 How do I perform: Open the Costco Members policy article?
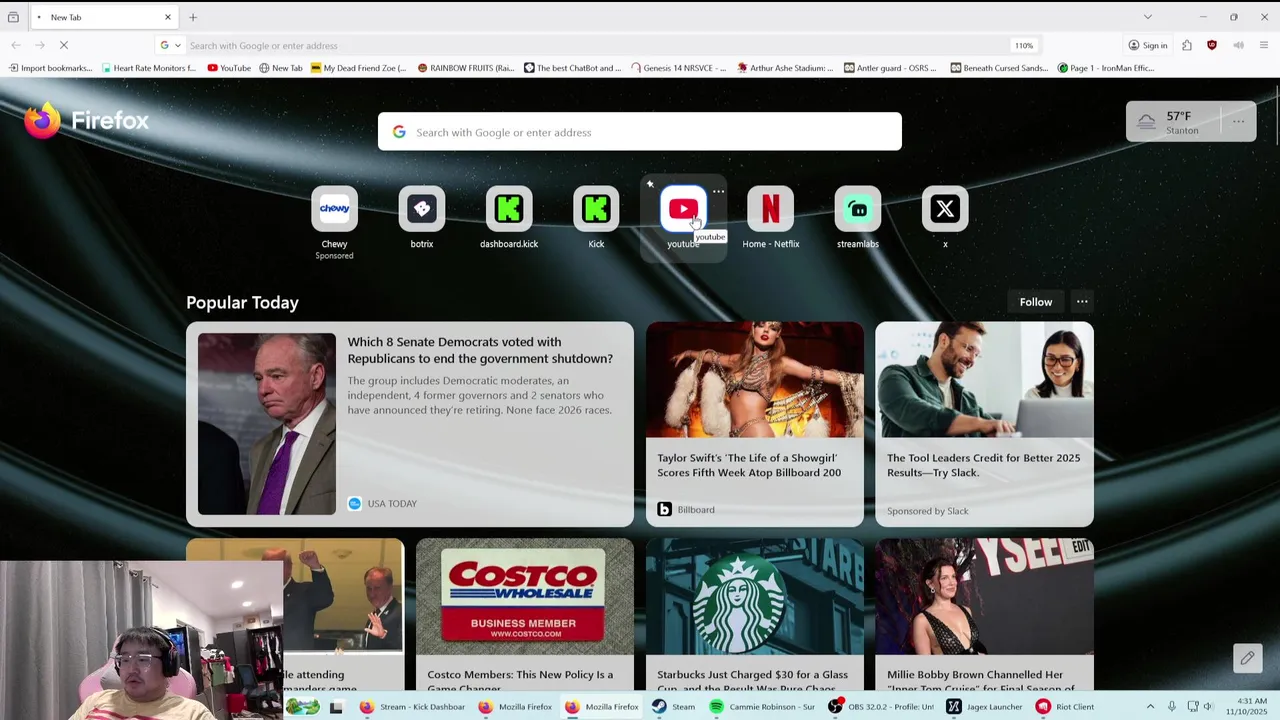point(525,614)
